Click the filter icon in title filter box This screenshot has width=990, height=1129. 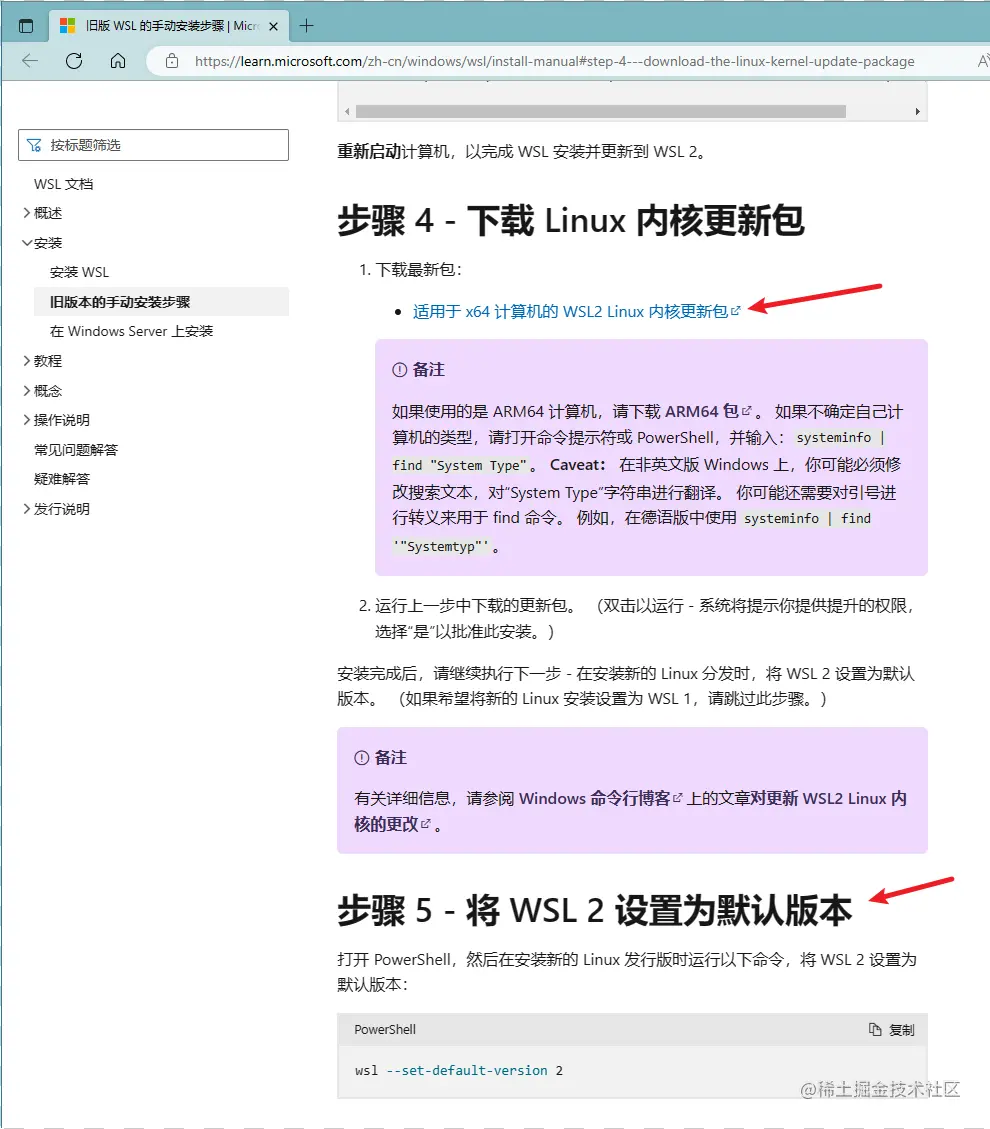click(34, 145)
